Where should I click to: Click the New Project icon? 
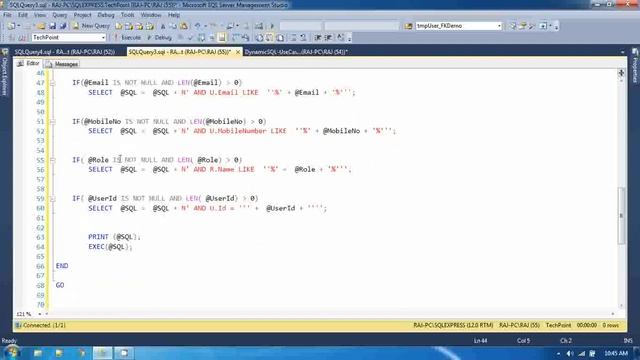click(x=11, y=26)
